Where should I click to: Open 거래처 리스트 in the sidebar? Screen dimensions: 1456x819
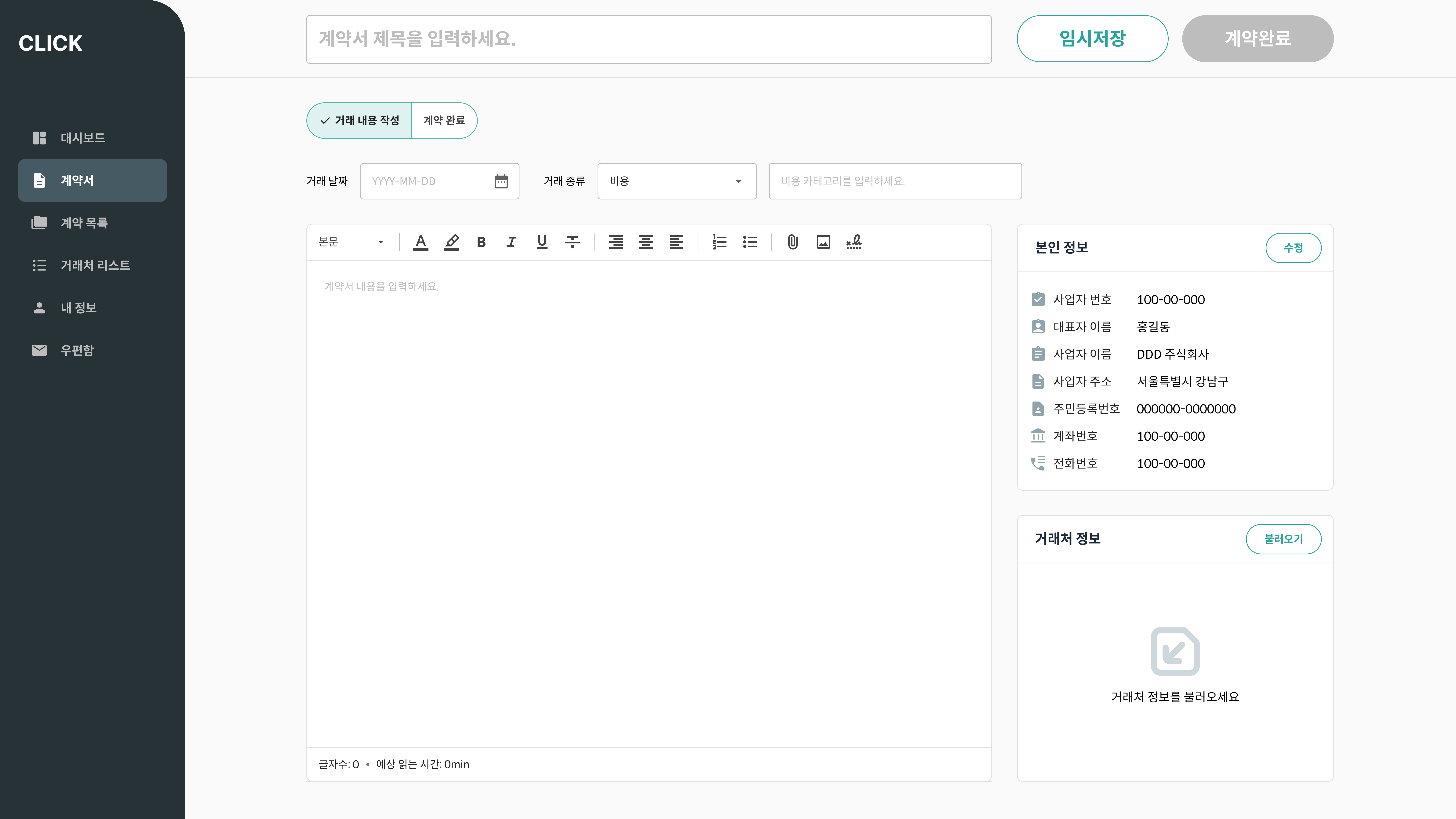[95, 265]
